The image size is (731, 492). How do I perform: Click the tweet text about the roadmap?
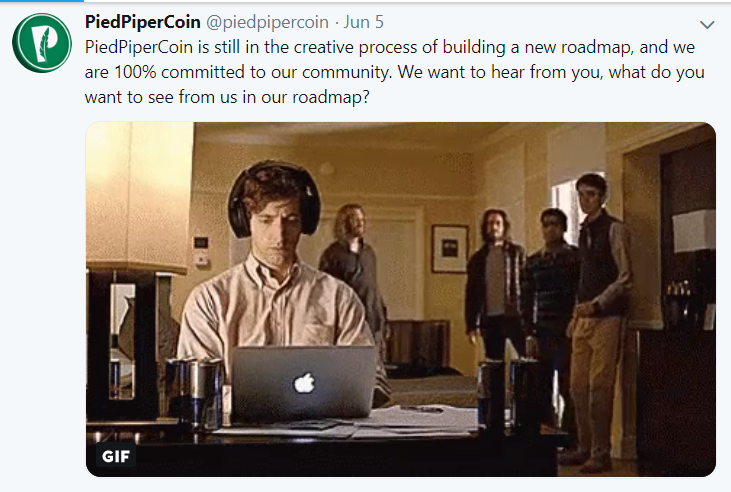394,72
